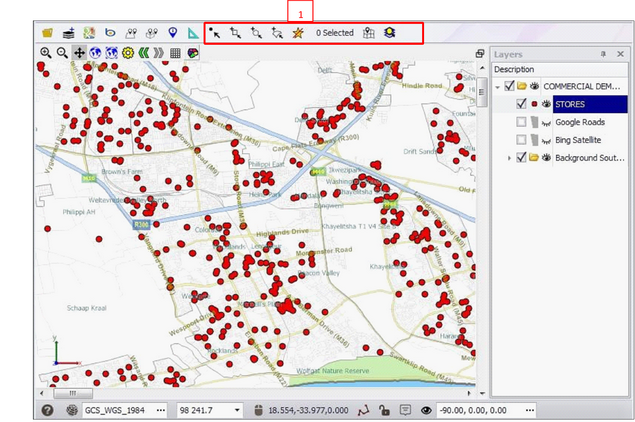This screenshot has width=635, height=422.
Task: Uncheck the STORES layer checkbox
Action: 522,103
